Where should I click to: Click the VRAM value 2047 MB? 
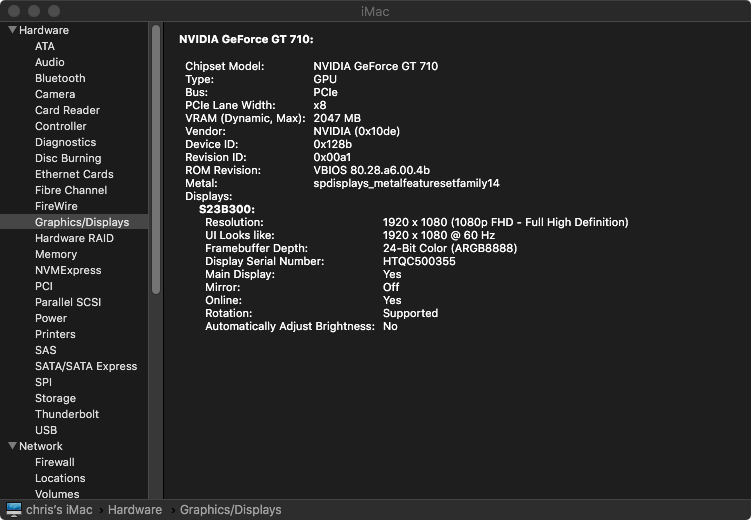point(337,118)
